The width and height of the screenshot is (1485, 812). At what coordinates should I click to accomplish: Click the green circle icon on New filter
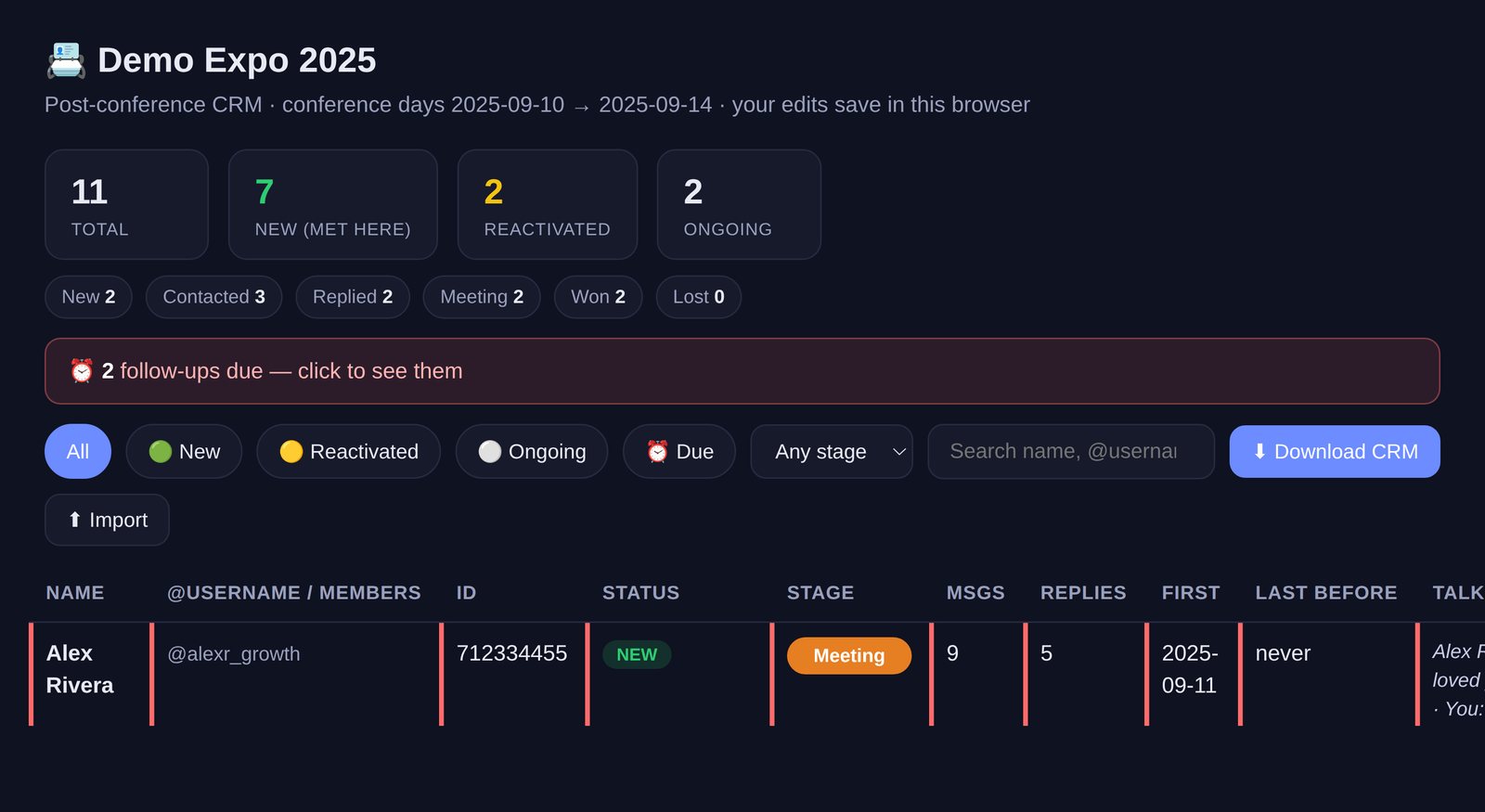pos(161,452)
